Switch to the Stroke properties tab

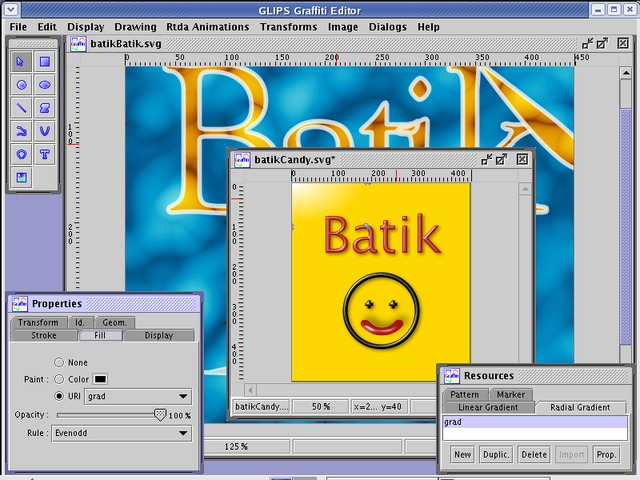(44, 335)
